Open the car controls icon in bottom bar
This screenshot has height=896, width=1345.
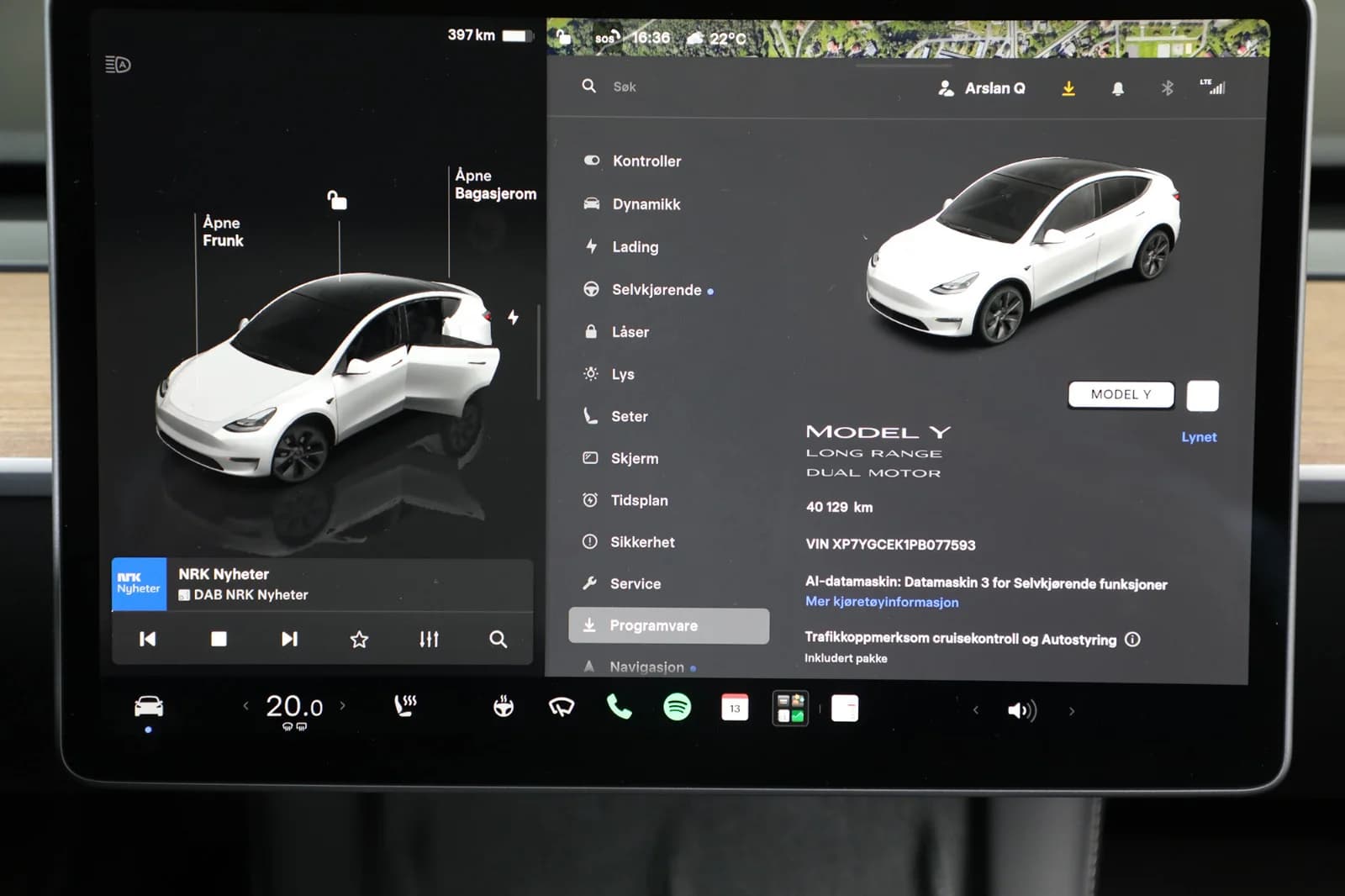point(149,706)
